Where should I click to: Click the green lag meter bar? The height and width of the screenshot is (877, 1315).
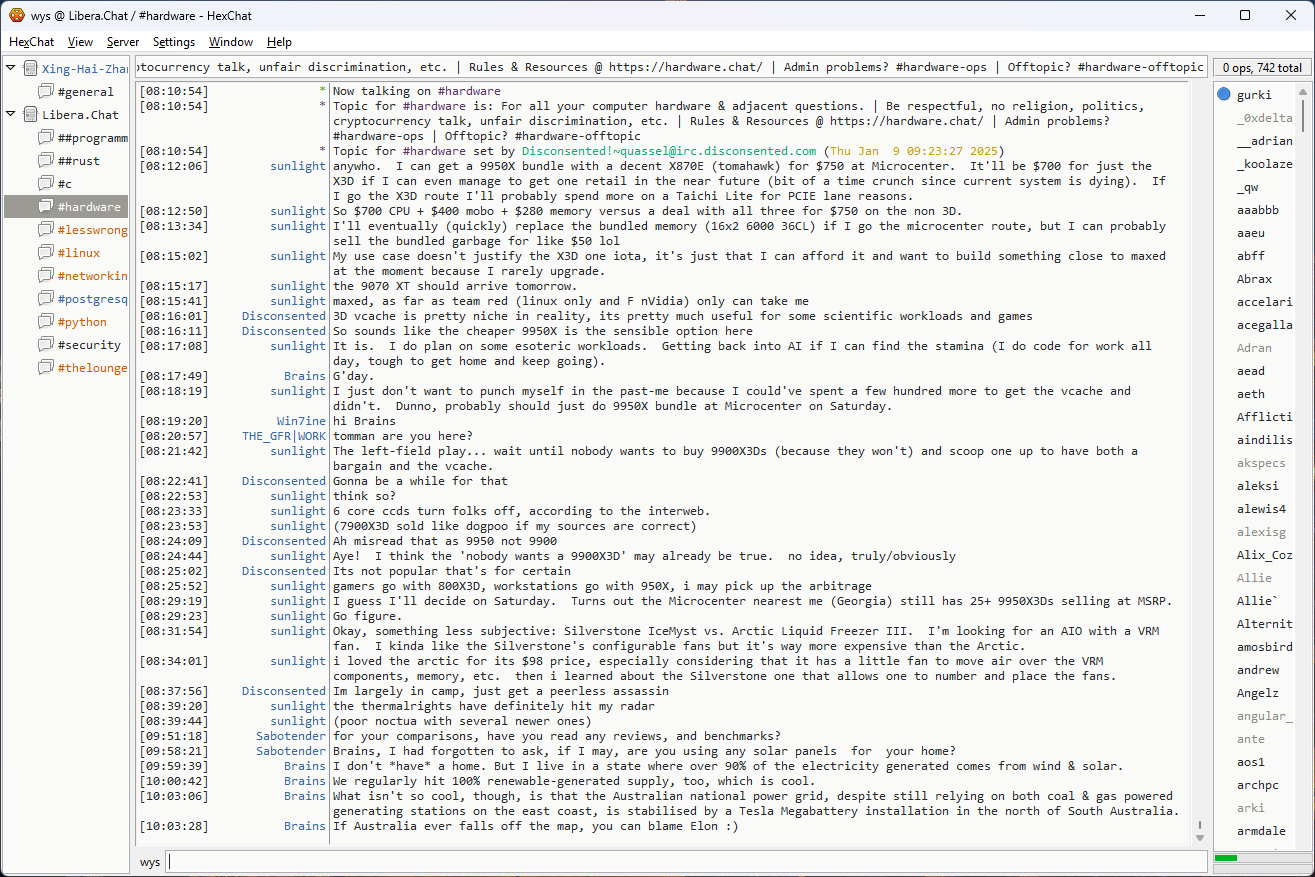point(1226,858)
